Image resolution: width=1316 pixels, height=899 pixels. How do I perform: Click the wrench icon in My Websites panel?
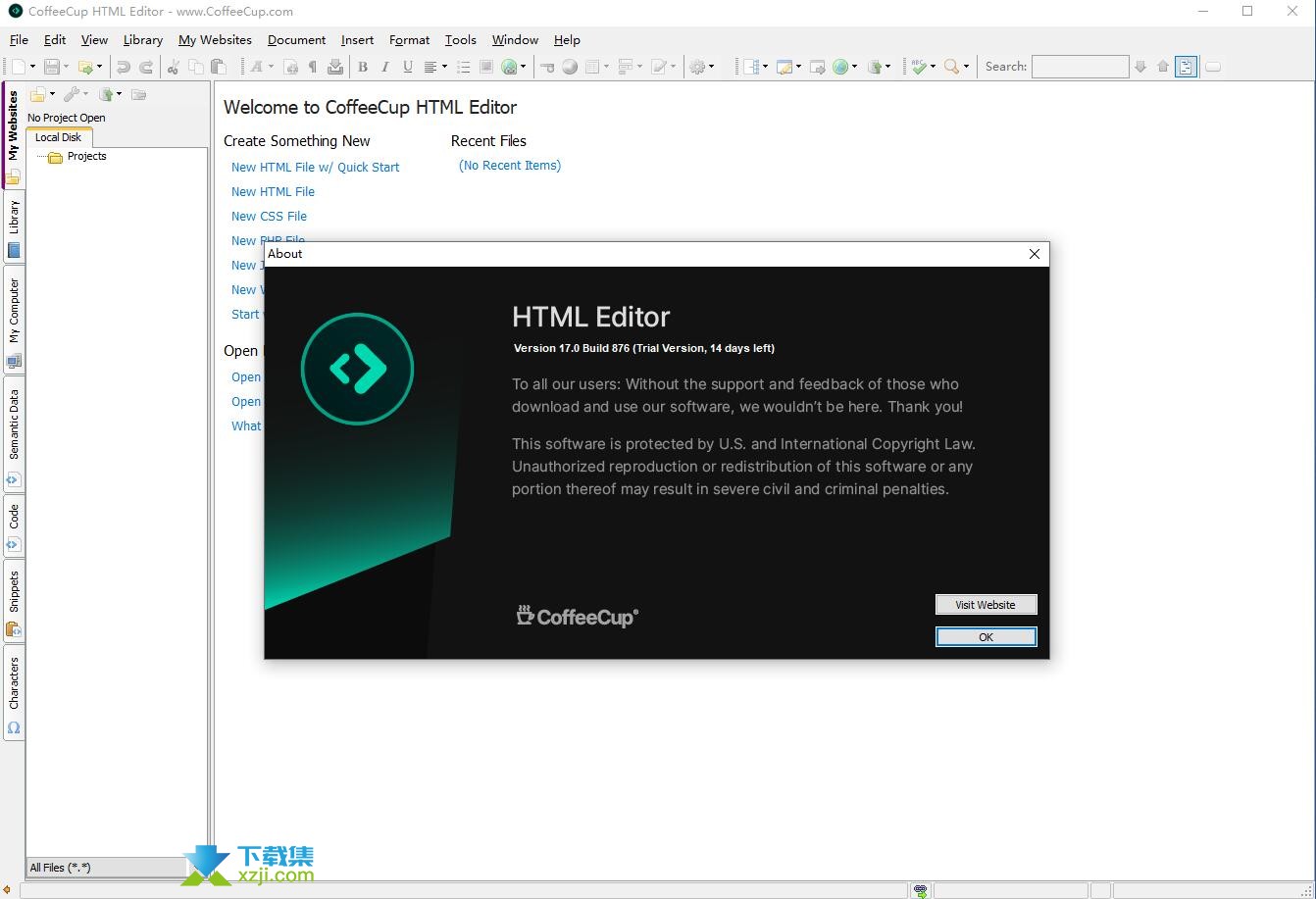point(71,95)
